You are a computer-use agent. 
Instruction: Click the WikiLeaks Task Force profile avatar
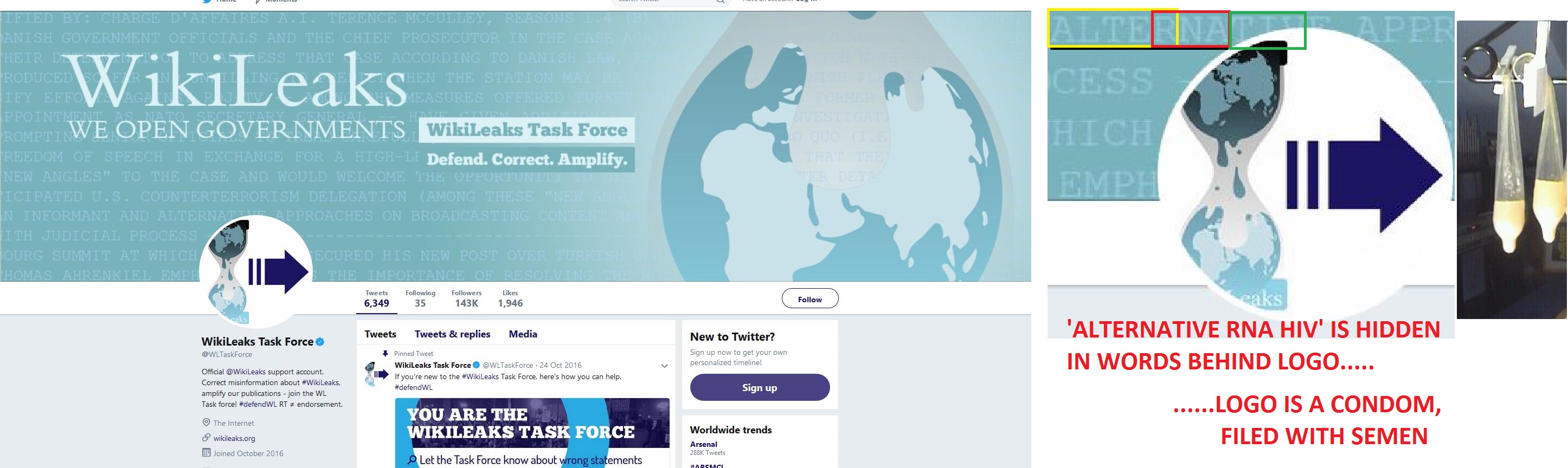pos(256,272)
